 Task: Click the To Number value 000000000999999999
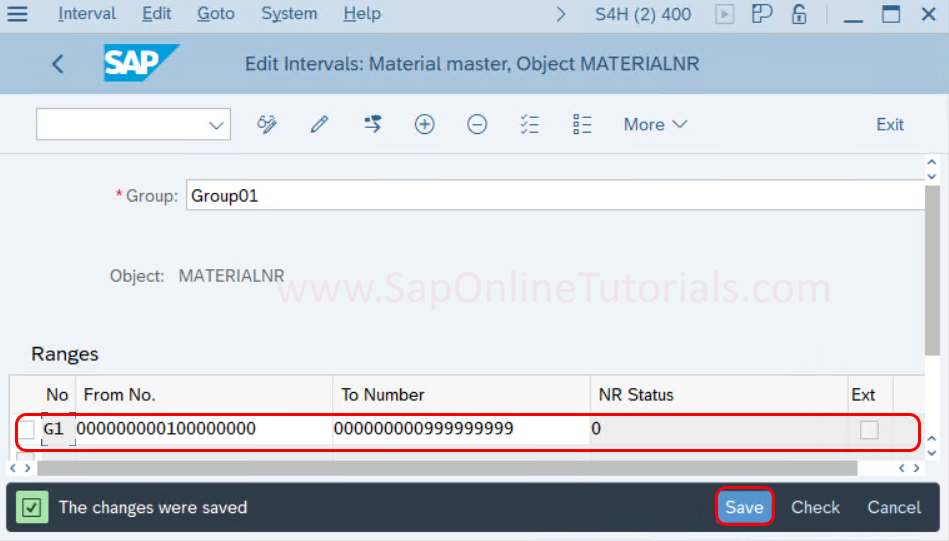click(x=461, y=429)
